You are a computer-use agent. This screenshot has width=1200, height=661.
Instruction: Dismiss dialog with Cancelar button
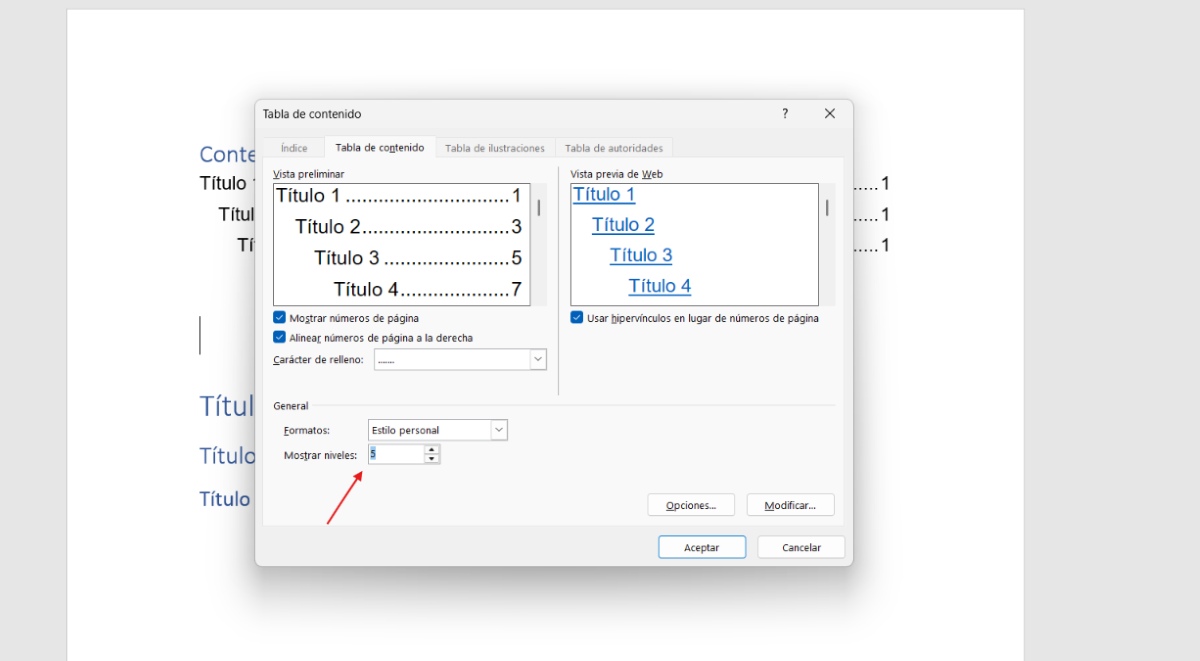click(801, 547)
